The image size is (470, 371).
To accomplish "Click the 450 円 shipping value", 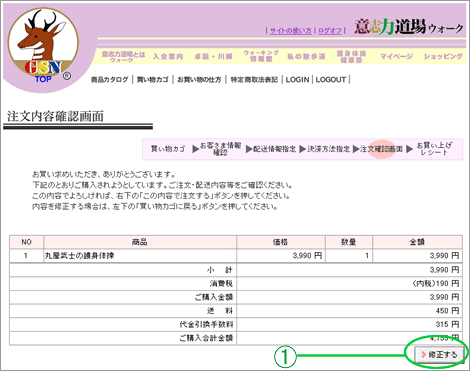I will point(447,311).
